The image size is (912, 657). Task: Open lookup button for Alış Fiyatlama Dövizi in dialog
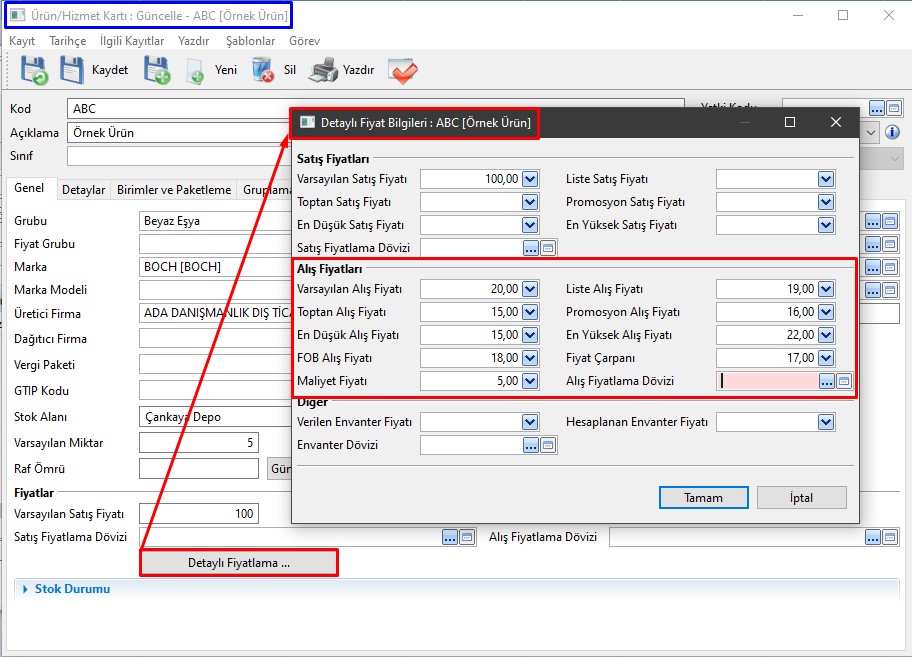[827, 381]
